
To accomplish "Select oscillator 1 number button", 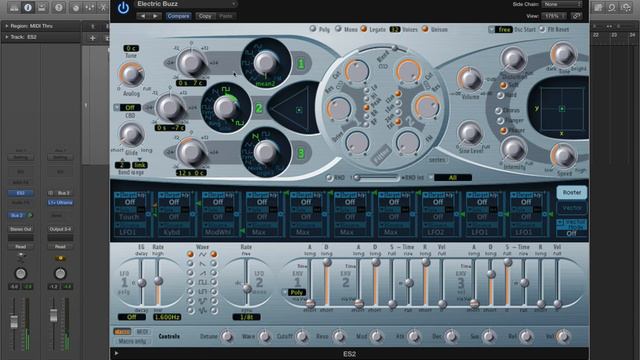I will 301,64.
